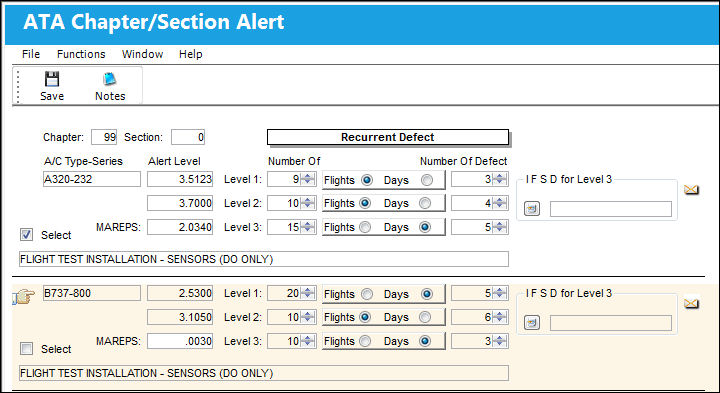Click the pointing hand row indicator for B737-800
Viewport: 720px width, 393px height.
click(x=23, y=297)
